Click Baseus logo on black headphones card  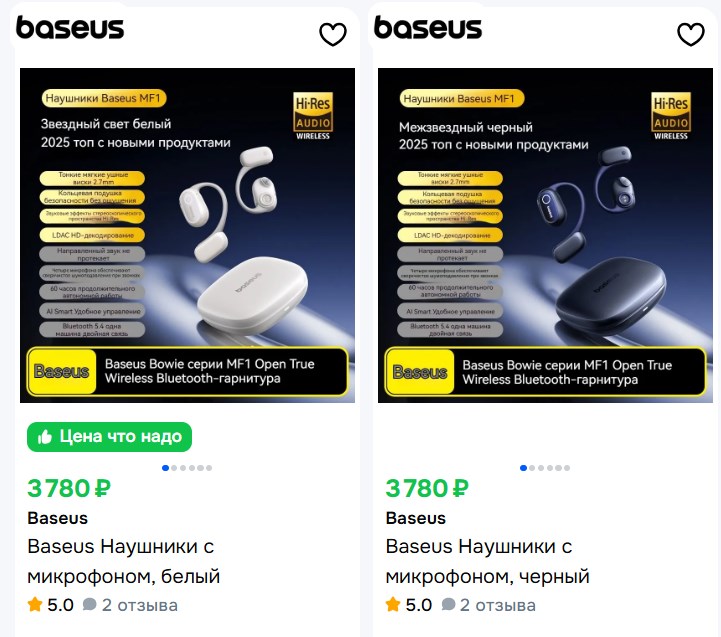pyautogui.click(x=428, y=28)
